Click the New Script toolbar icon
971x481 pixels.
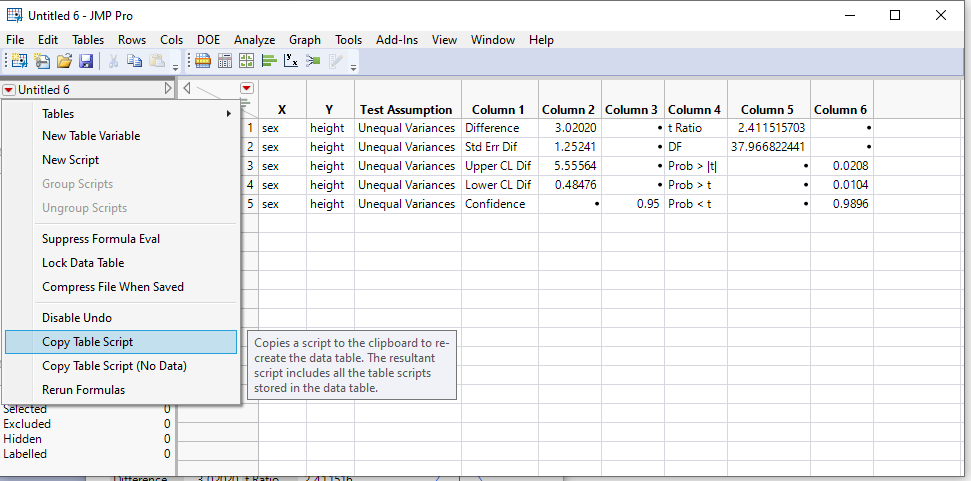tap(42, 61)
